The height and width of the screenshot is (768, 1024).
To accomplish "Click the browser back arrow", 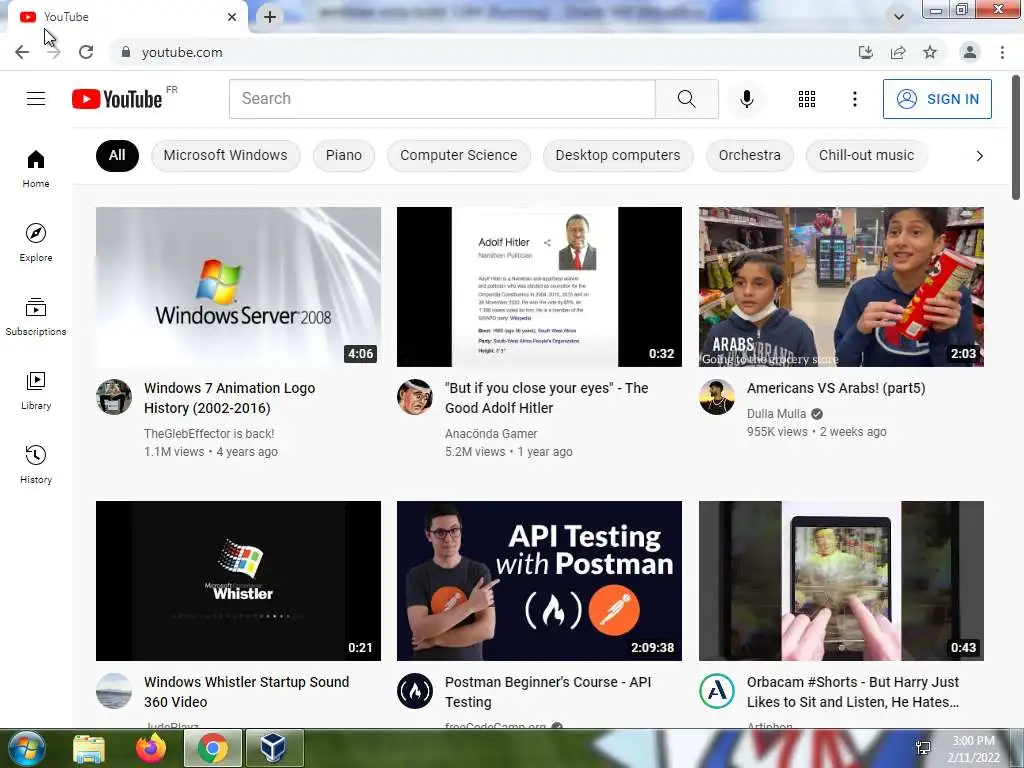I will pyautogui.click(x=22, y=52).
